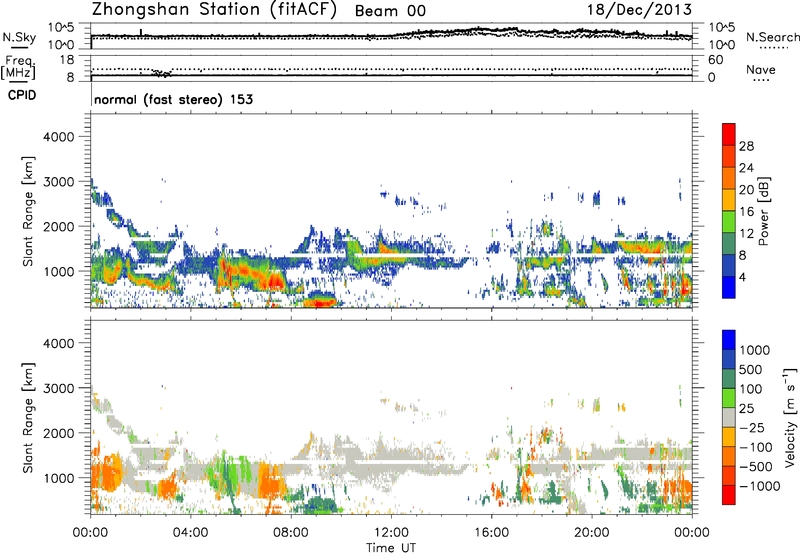Screen dimensions: 800x554
Task: Click the dark blue 4–8 dB Power segment
Action: [729, 265]
